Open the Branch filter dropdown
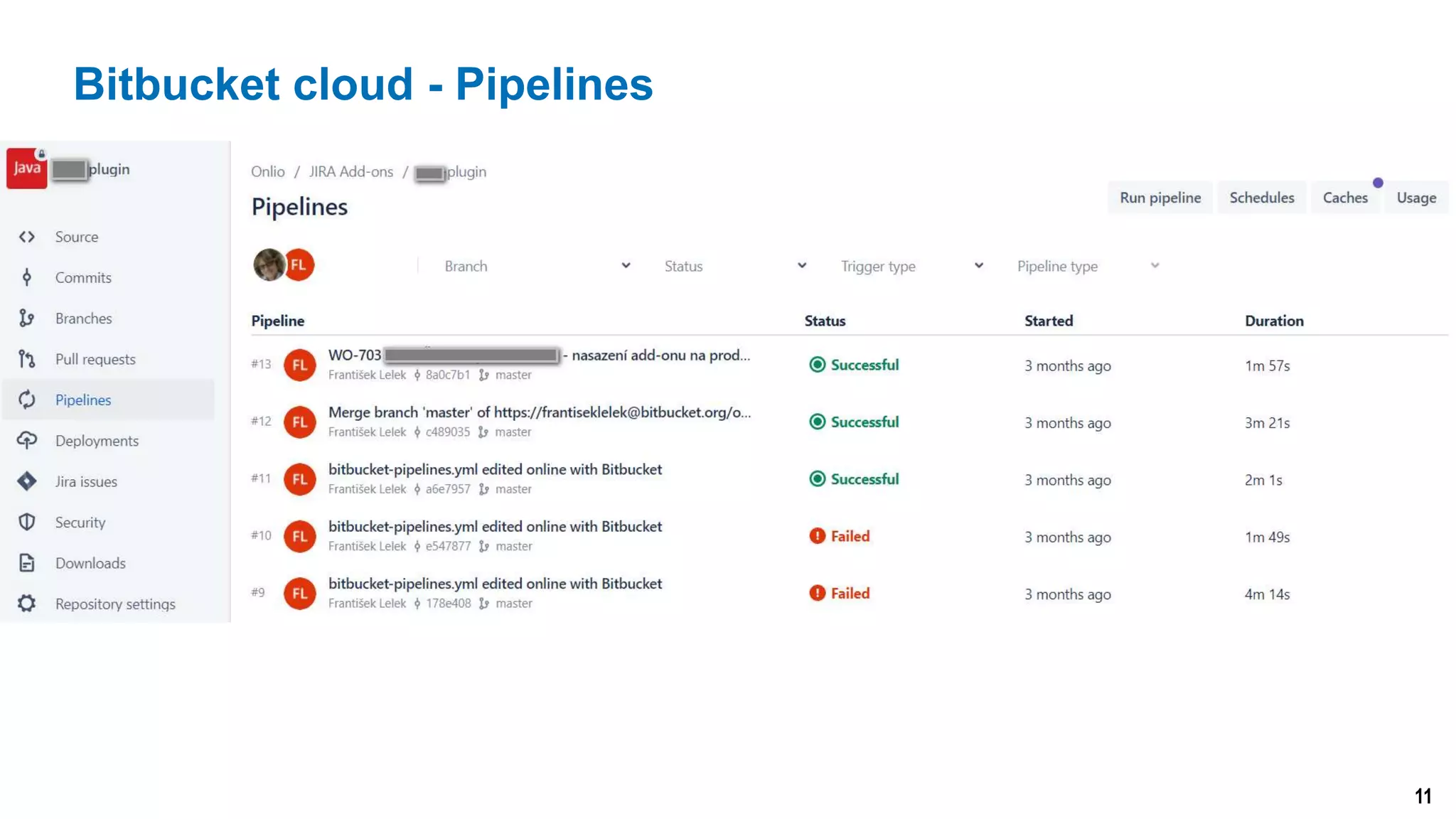 click(537, 266)
